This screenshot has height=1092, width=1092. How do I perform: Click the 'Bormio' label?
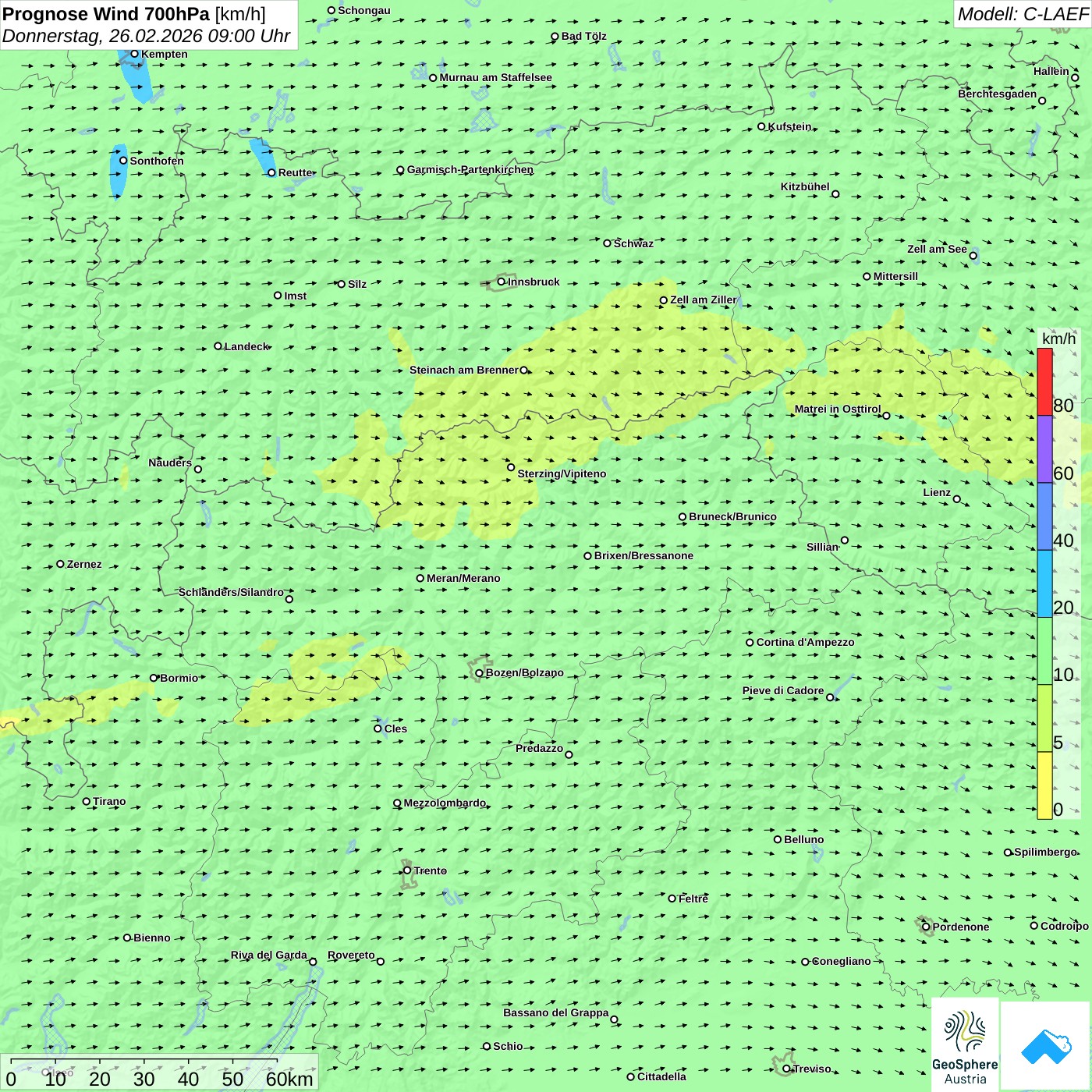point(179,678)
